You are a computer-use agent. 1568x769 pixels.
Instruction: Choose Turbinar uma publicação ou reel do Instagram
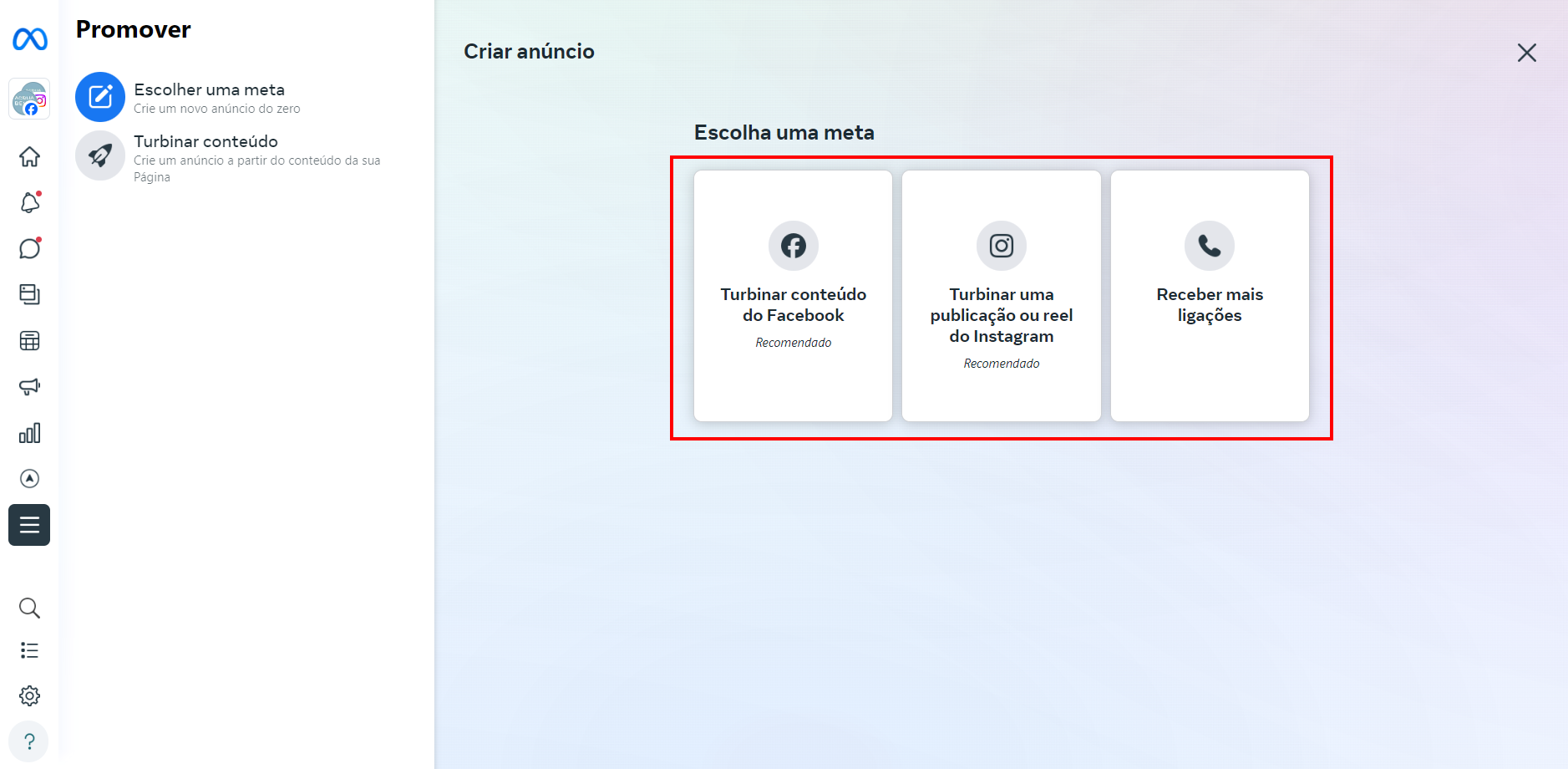[1002, 296]
